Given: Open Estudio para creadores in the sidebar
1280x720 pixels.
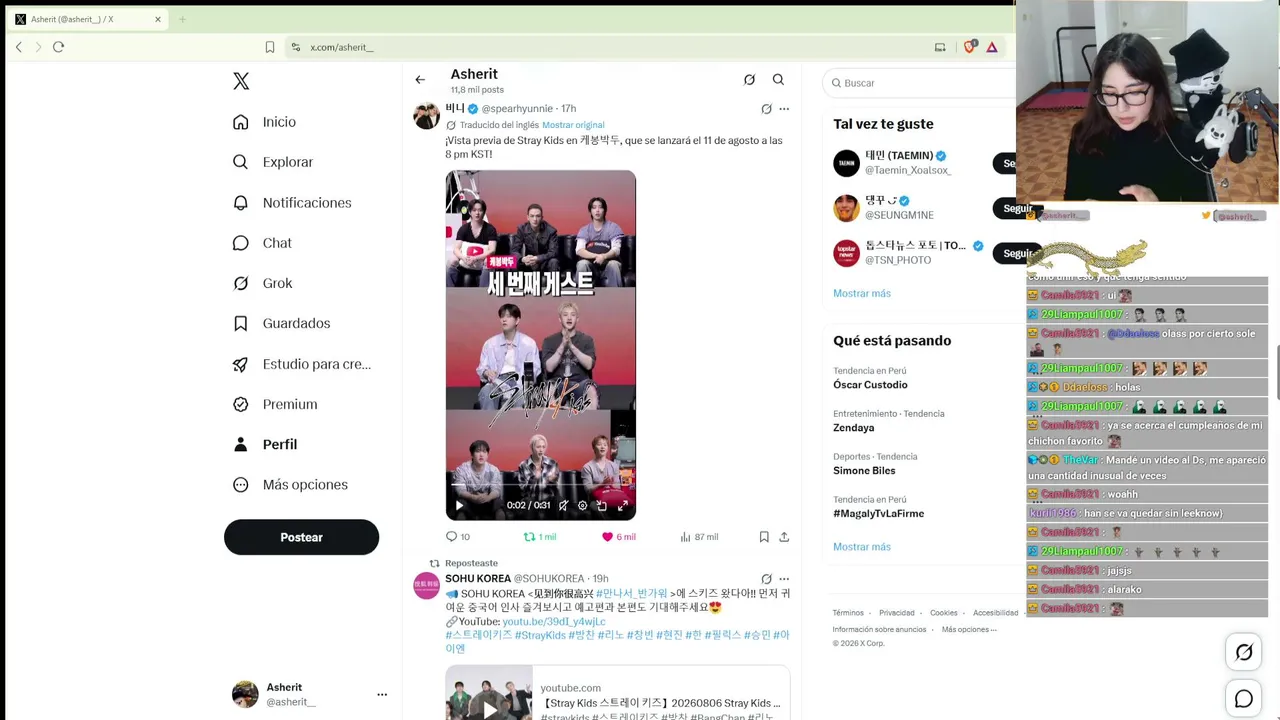Looking at the screenshot, I should coord(302,364).
